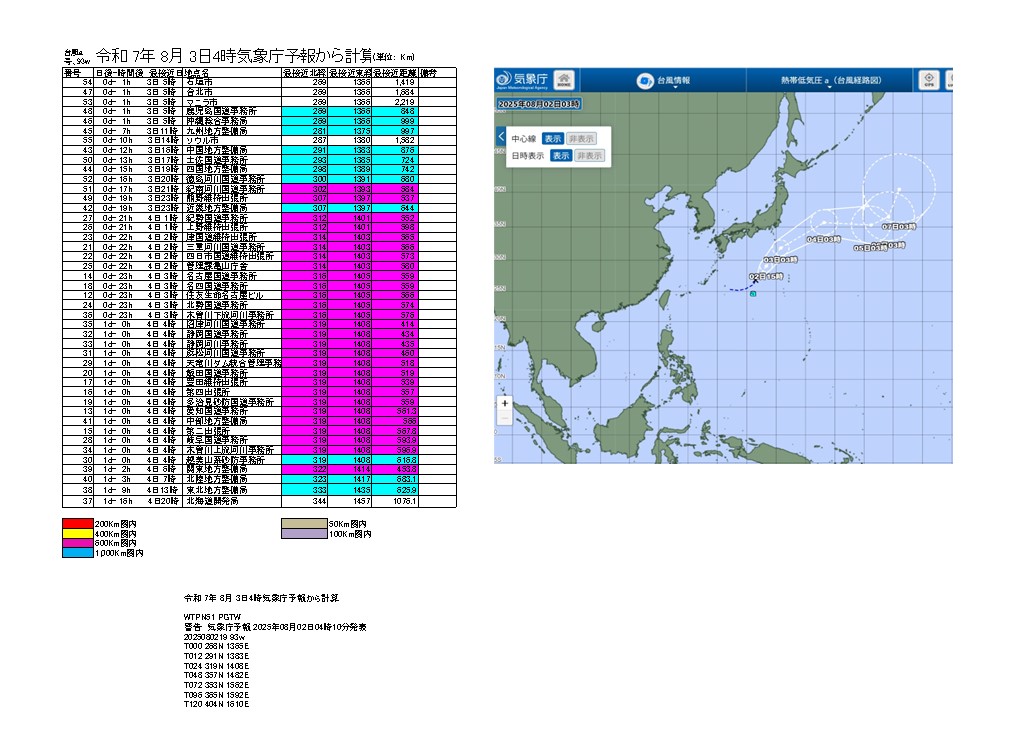Set 中心線 to 非表示

click(x=581, y=139)
